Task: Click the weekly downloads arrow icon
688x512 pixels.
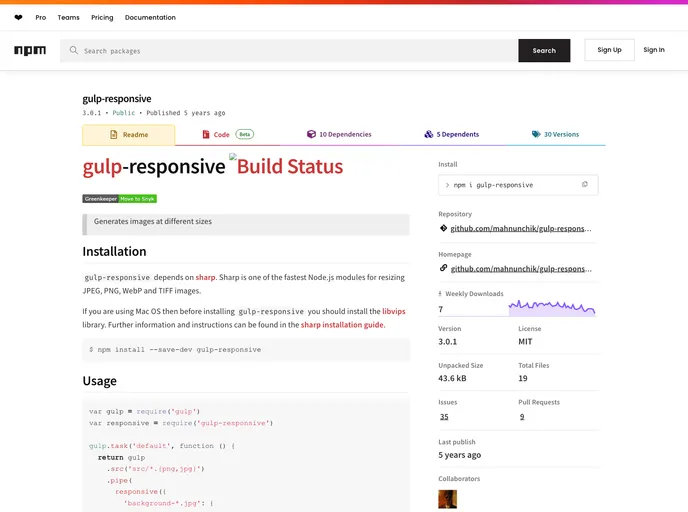Action: [440, 294]
